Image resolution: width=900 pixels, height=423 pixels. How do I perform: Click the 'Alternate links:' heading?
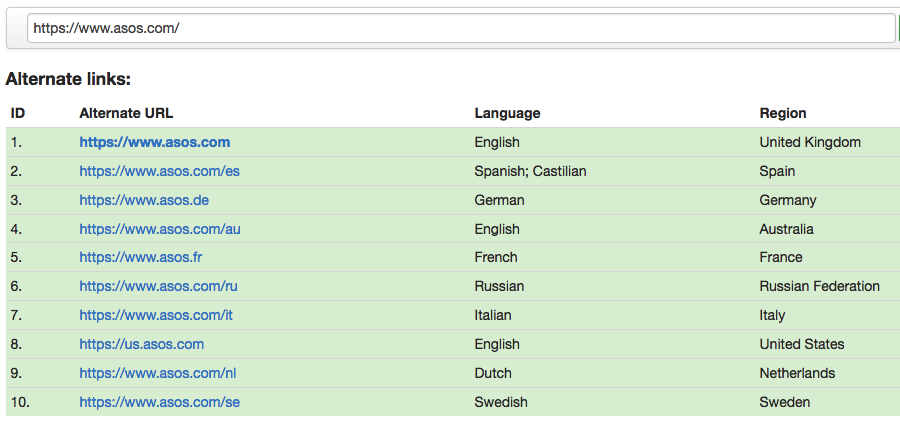pos(68,79)
